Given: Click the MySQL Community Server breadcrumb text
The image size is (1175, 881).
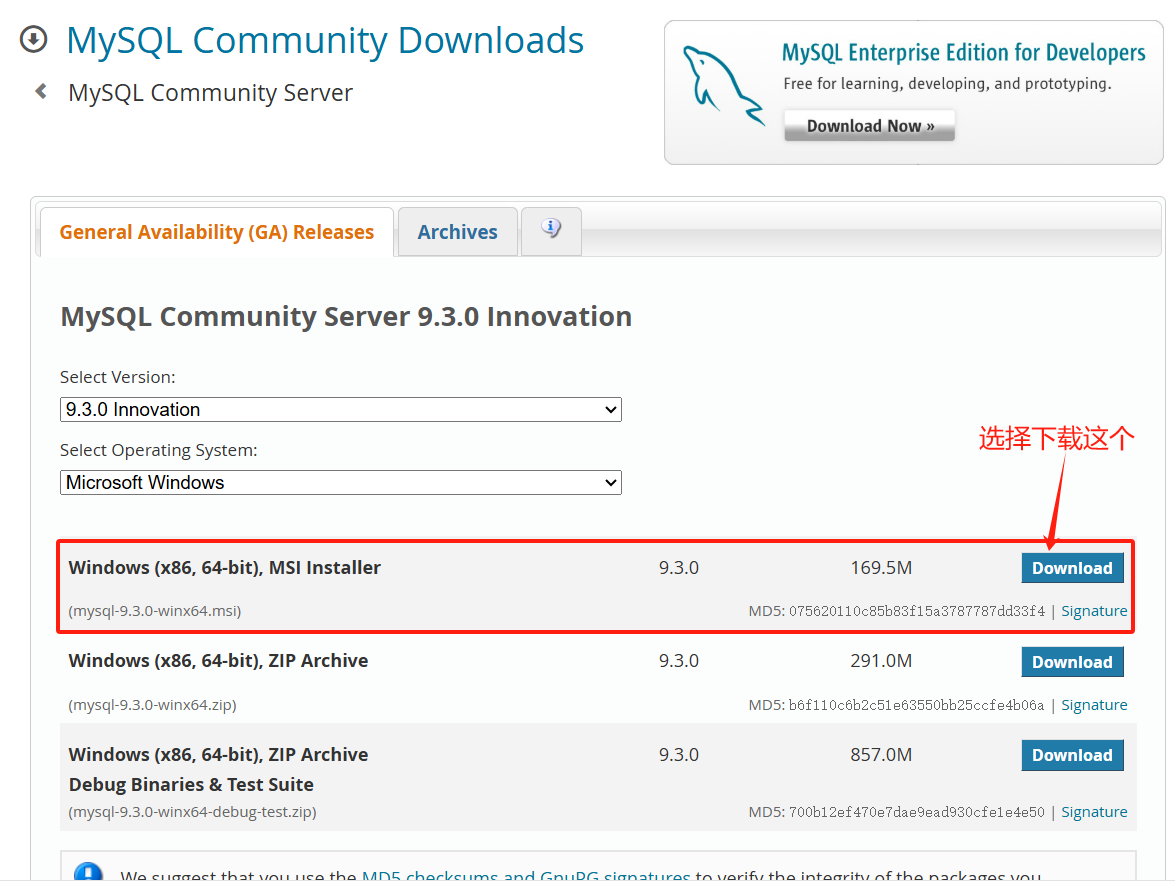Looking at the screenshot, I should point(211,93).
